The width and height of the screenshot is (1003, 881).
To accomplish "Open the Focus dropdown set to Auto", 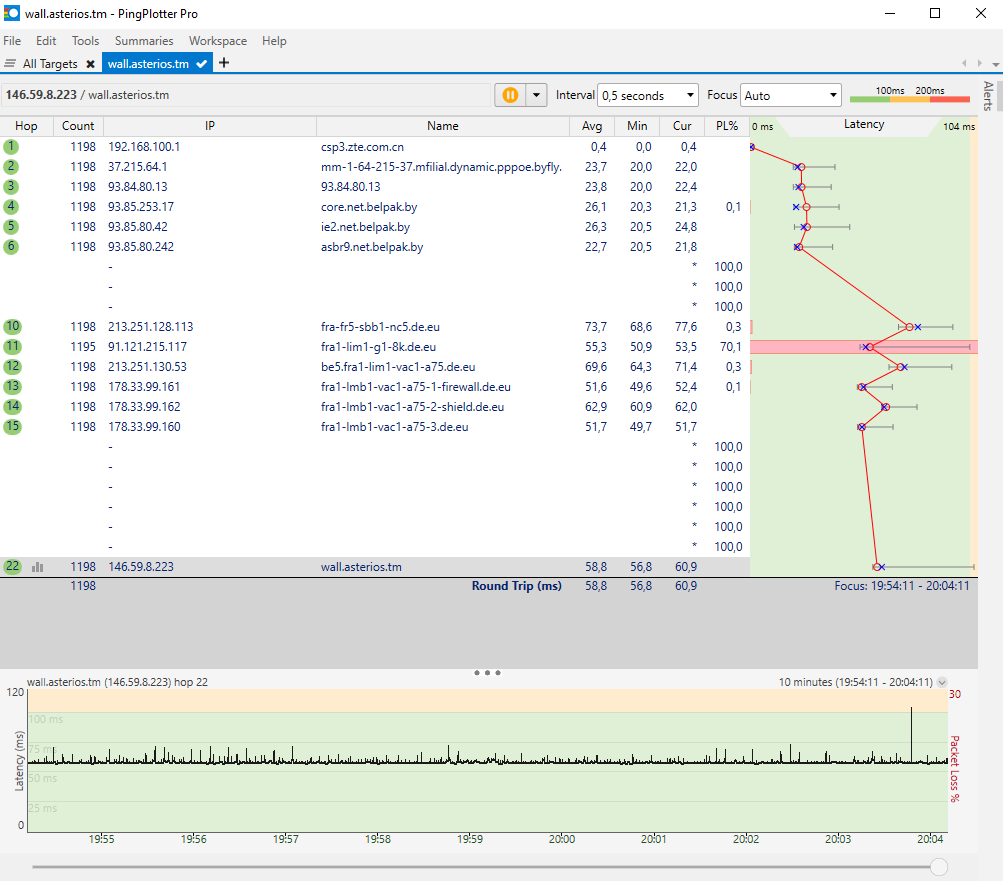I will [791, 95].
